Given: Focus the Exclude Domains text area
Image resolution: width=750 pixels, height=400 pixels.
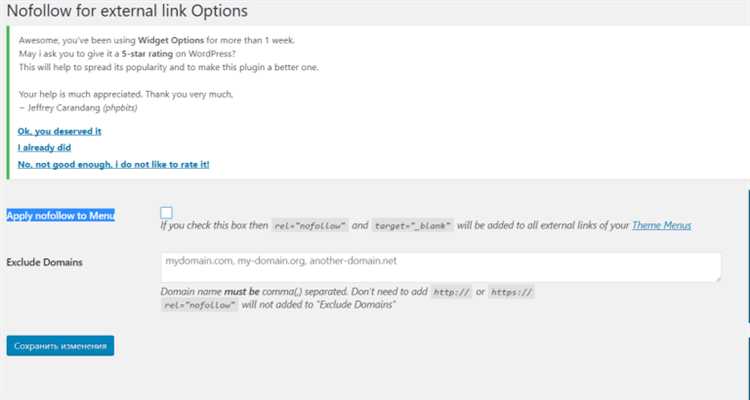Looking at the screenshot, I should pyautogui.click(x=441, y=267).
